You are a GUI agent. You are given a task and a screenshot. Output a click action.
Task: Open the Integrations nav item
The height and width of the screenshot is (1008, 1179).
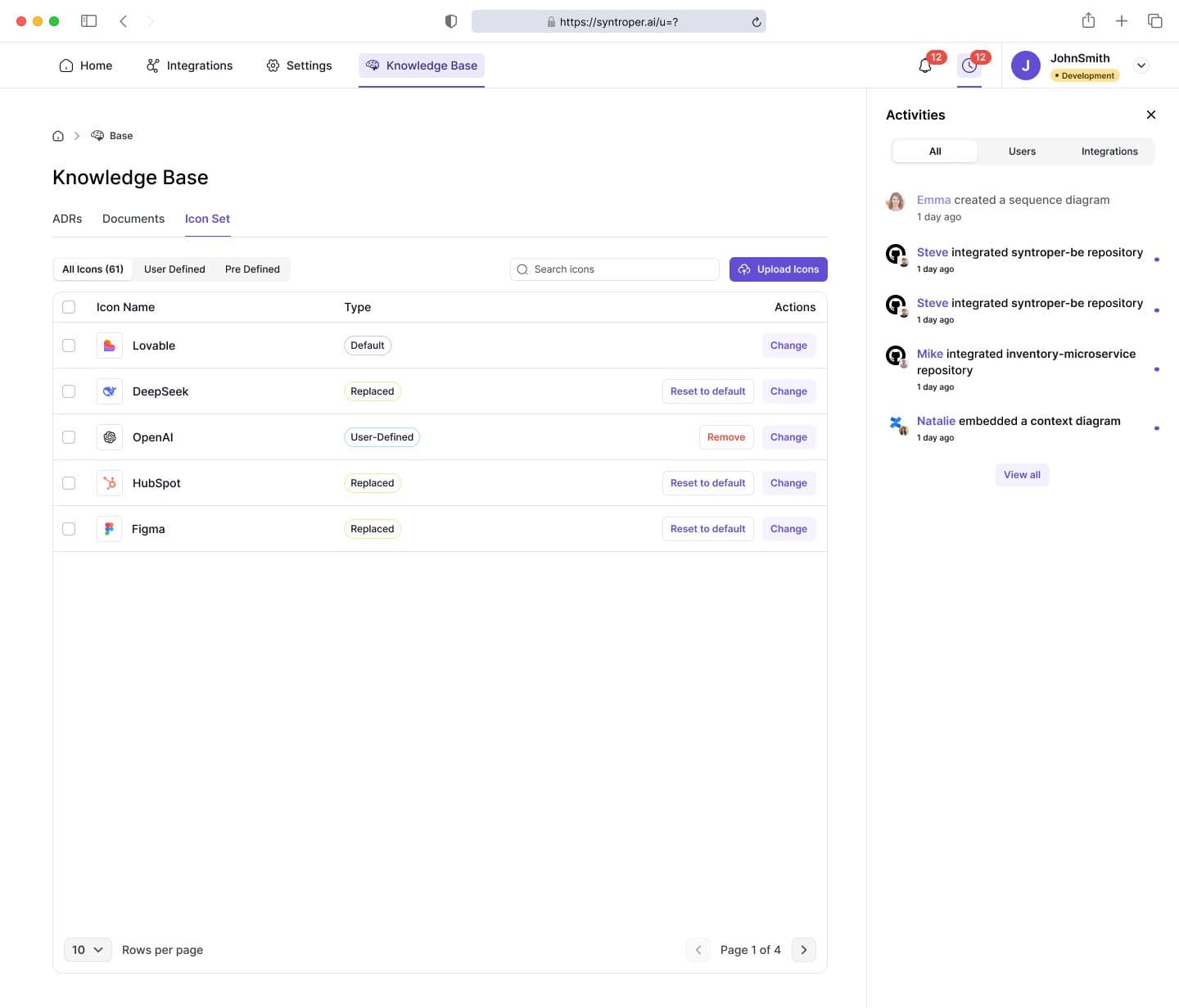coord(189,66)
